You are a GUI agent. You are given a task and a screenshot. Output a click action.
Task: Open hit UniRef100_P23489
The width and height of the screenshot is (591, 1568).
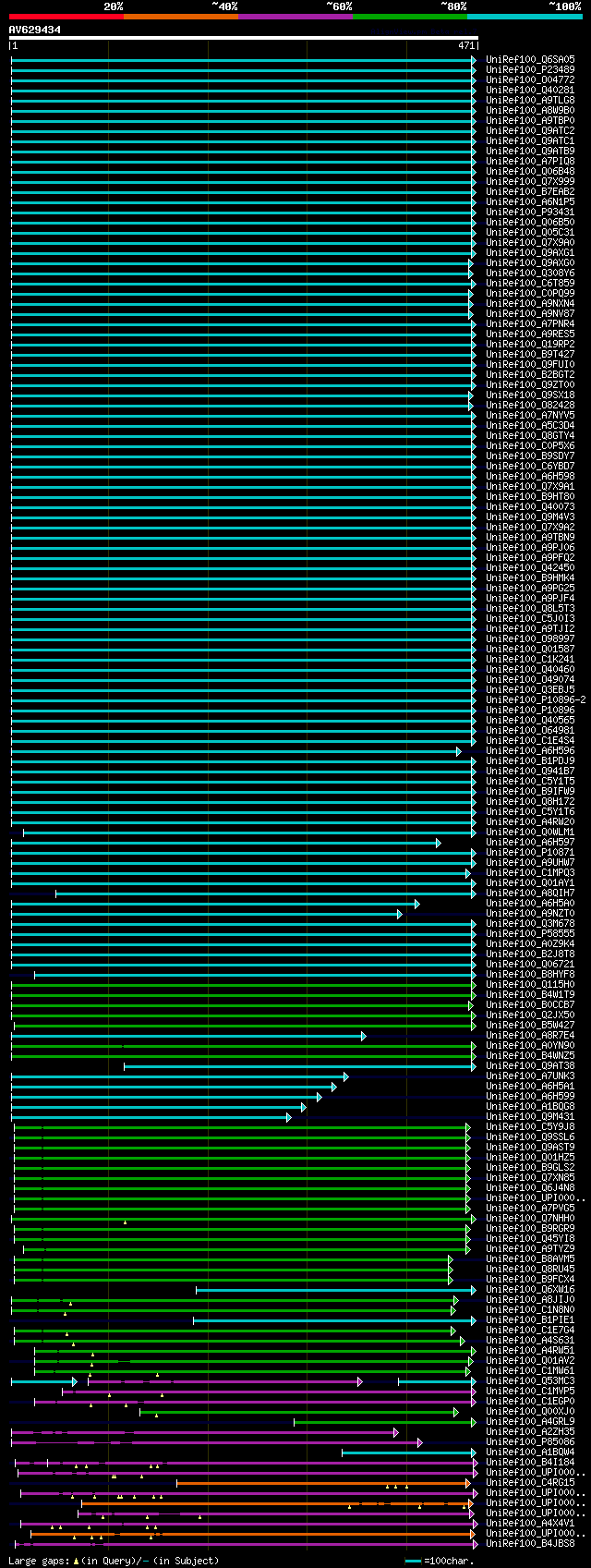(x=530, y=69)
